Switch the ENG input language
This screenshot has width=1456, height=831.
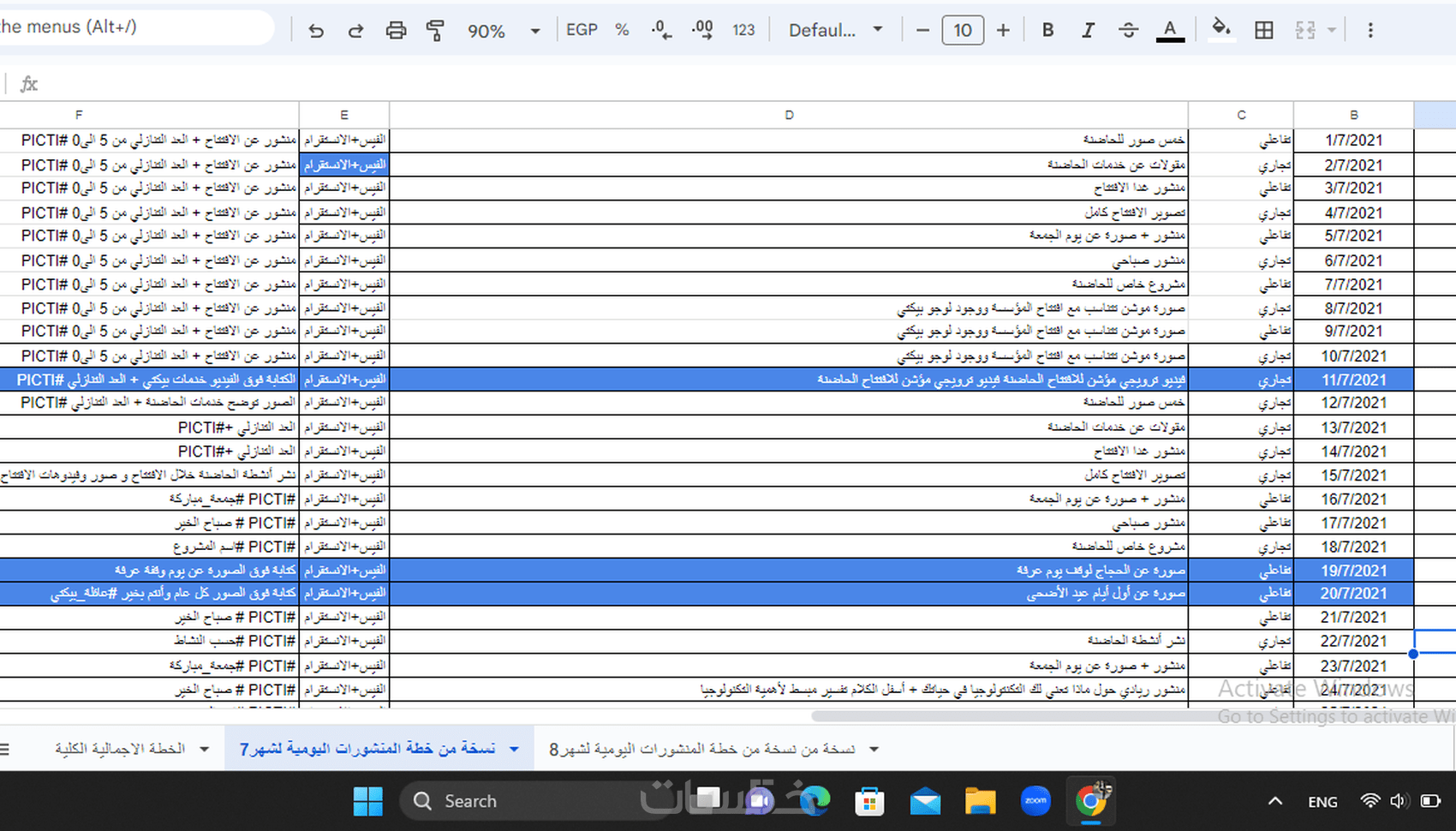click(x=1322, y=802)
